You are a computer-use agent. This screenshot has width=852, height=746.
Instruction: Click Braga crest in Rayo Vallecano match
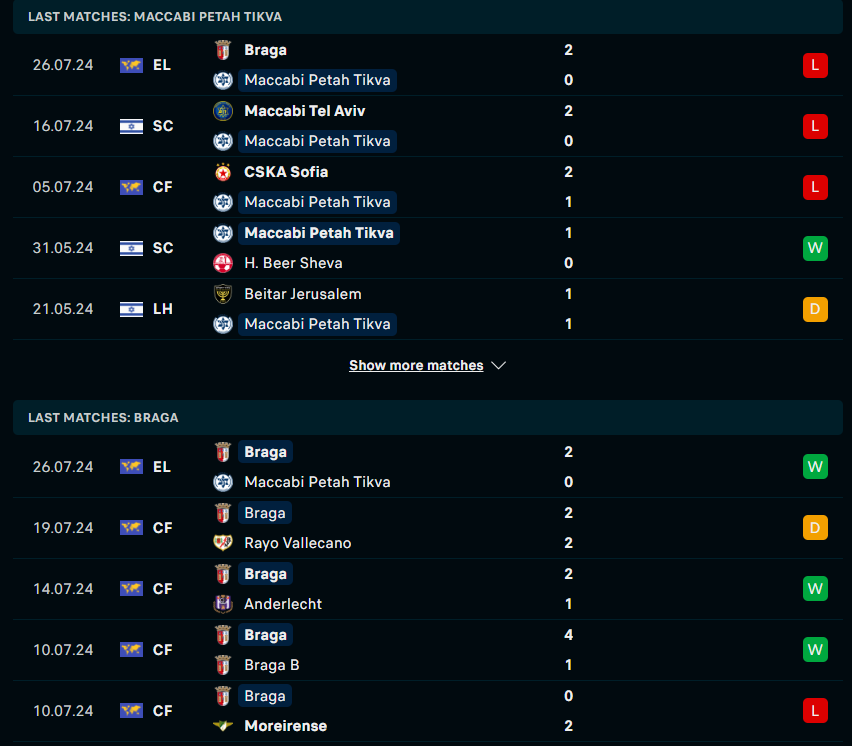click(223, 513)
